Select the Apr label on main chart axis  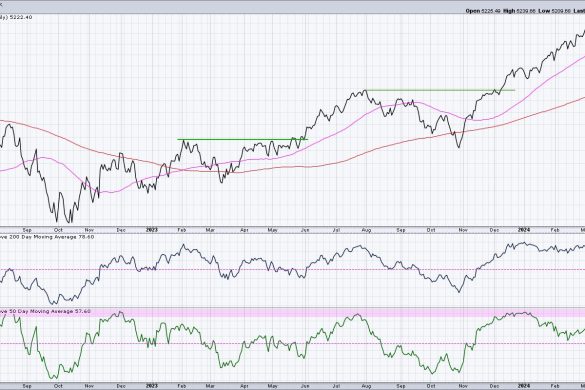(x=244, y=230)
